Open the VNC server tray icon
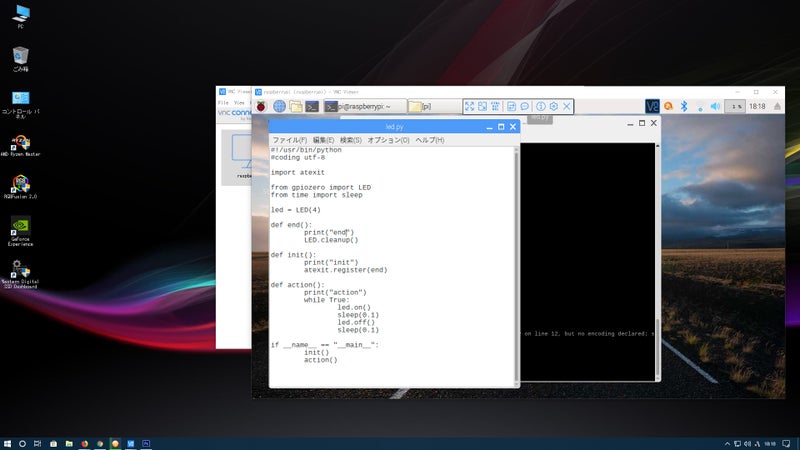 tap(652, 105)
